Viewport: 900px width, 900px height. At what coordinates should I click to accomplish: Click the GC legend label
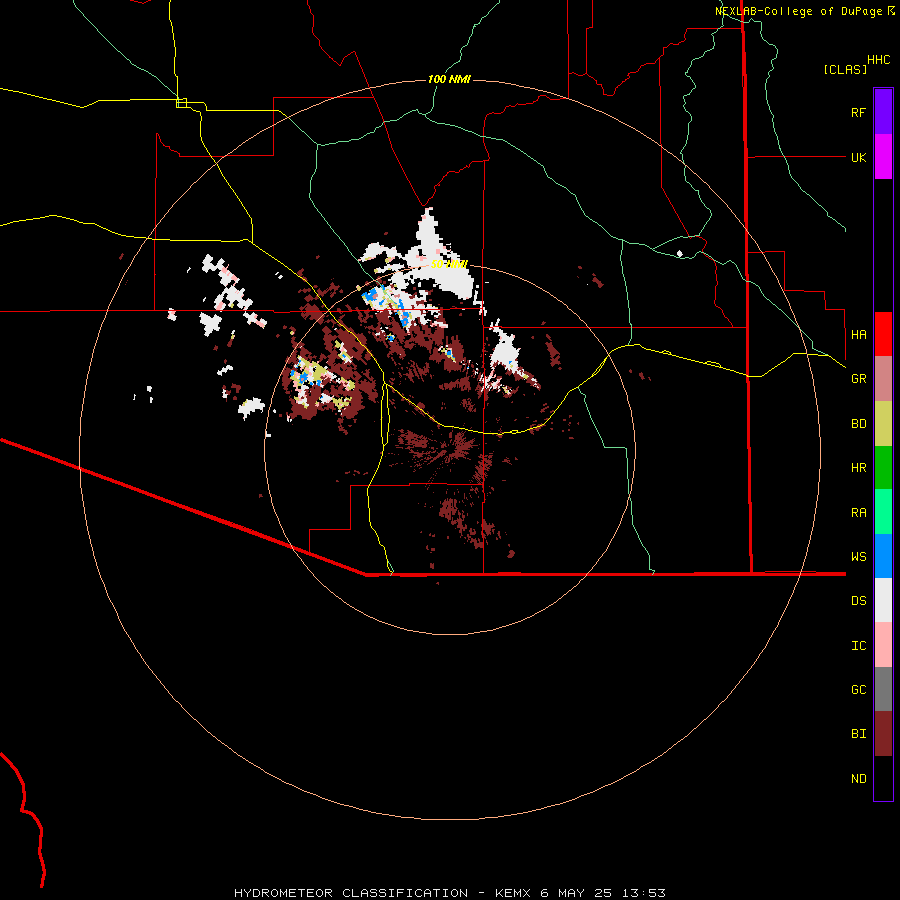tap(858, 690)
